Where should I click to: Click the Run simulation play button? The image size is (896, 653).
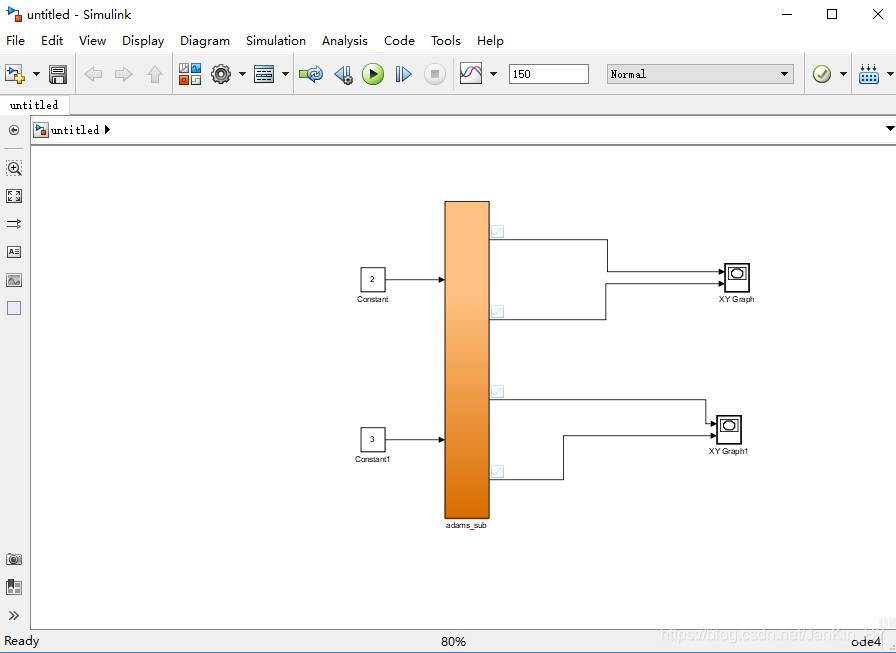click(373, 74)
